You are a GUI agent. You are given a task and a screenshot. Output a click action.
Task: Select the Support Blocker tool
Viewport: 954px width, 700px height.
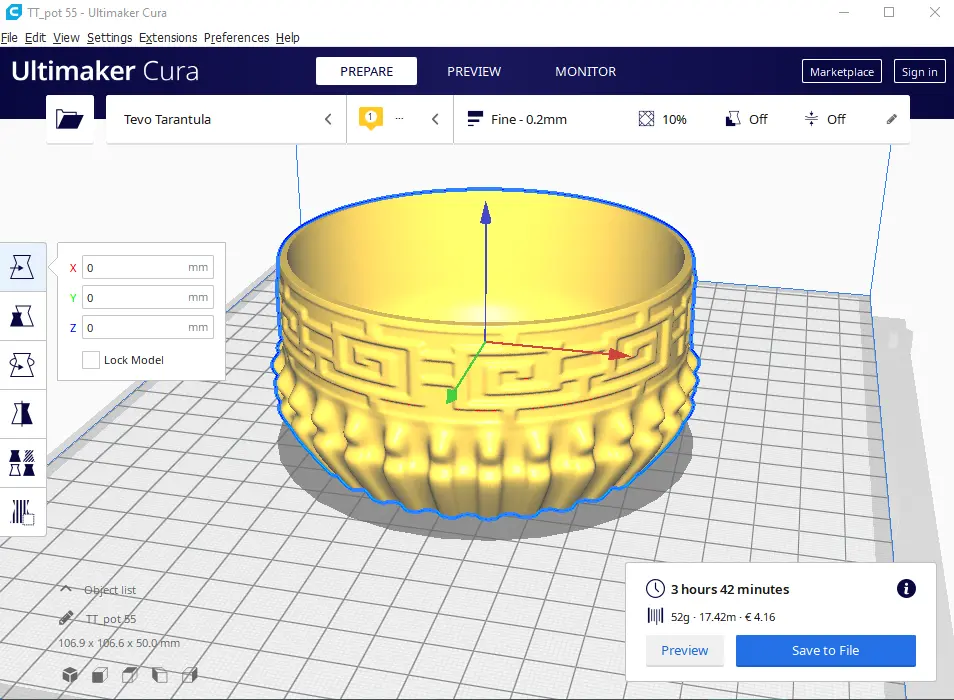click(22, 512)
